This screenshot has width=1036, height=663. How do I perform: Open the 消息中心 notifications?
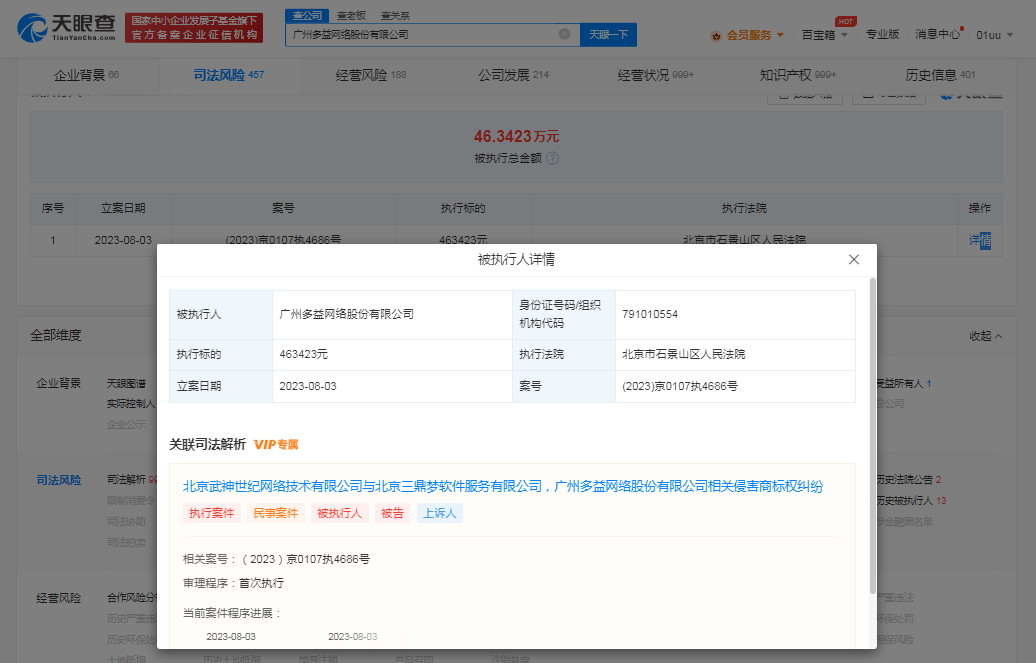(938, 34)
